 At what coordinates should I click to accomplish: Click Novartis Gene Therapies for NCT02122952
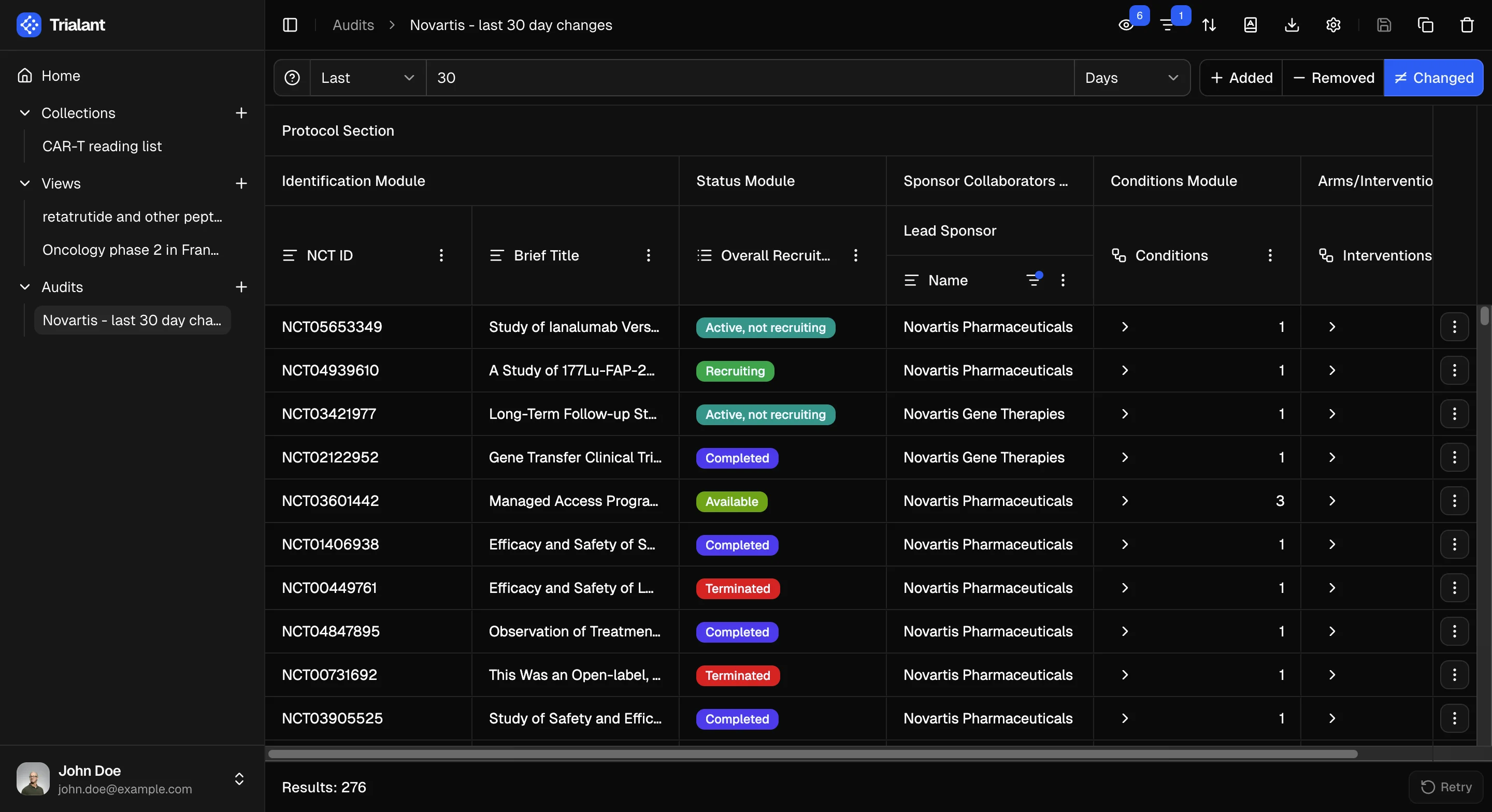tap(984, 458)
